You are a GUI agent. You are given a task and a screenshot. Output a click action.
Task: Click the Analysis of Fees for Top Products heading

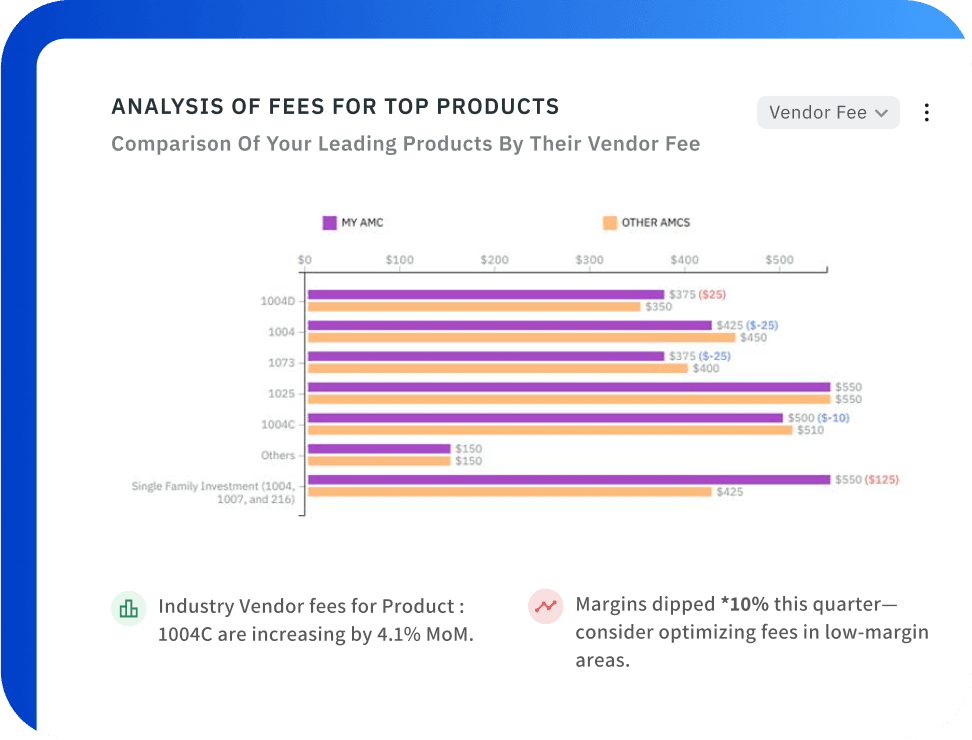[x=335, y=107]
